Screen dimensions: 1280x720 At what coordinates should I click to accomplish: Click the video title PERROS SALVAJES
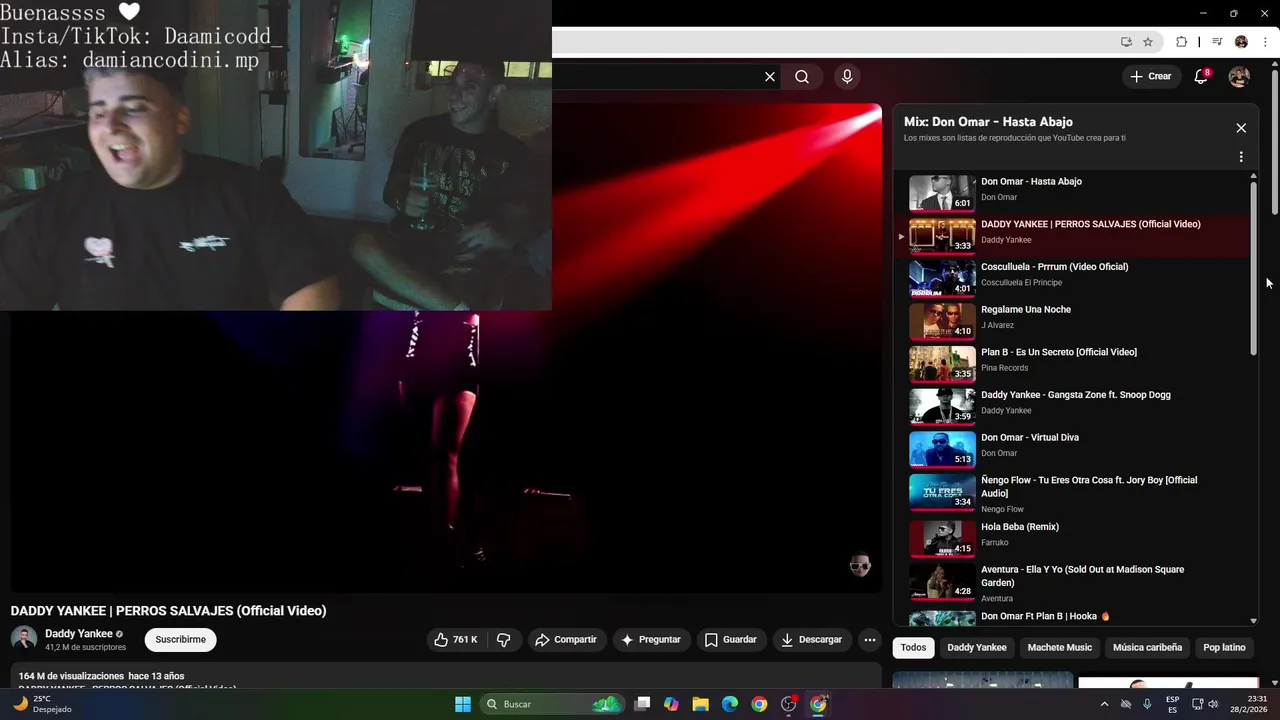pos(169,611)
